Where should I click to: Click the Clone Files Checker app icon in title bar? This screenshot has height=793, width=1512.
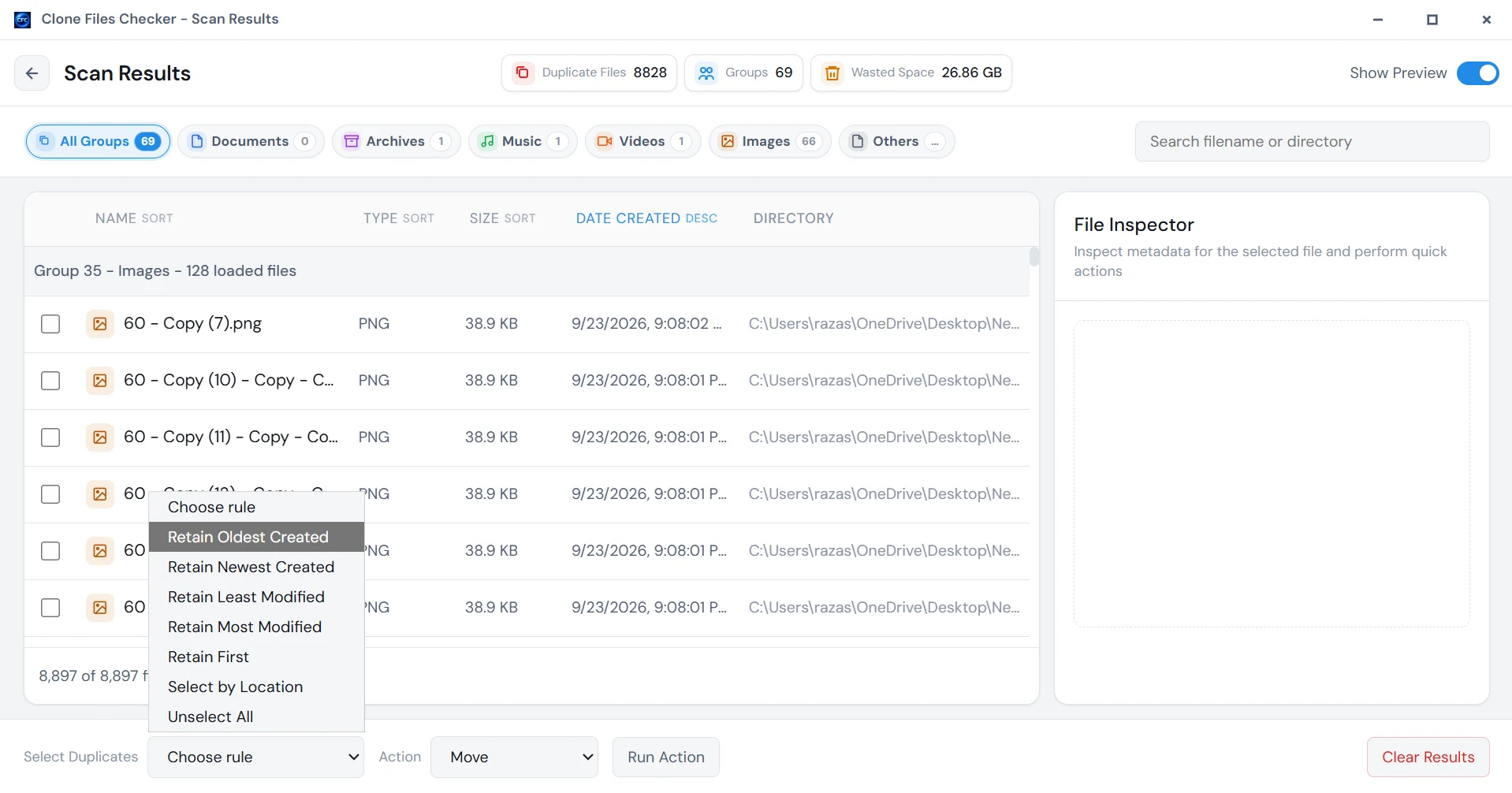(23, 19)
